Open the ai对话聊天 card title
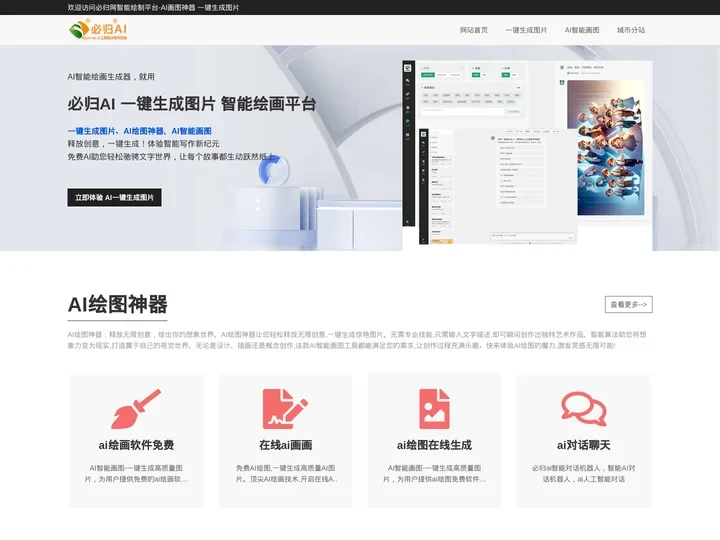This screenshot has width=720, height=540. 584,445
